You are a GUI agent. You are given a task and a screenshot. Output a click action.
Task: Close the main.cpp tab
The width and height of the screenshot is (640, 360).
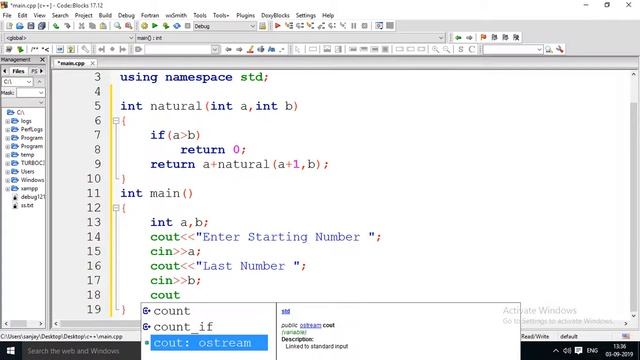[x=93, y=63]
